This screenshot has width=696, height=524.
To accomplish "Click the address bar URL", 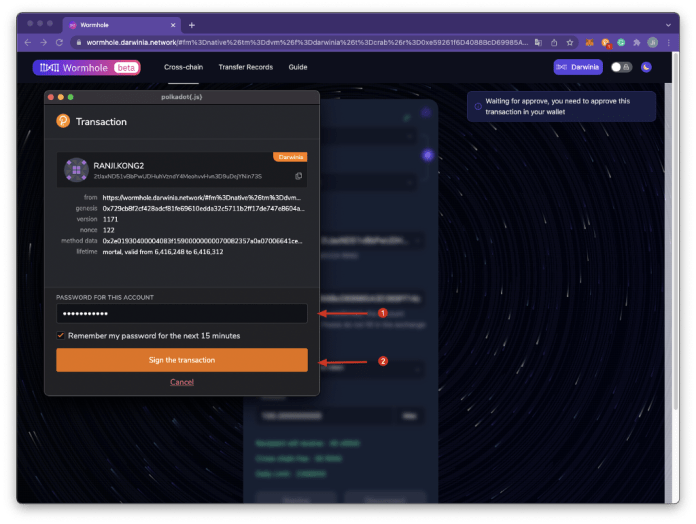I will point(306,43).
